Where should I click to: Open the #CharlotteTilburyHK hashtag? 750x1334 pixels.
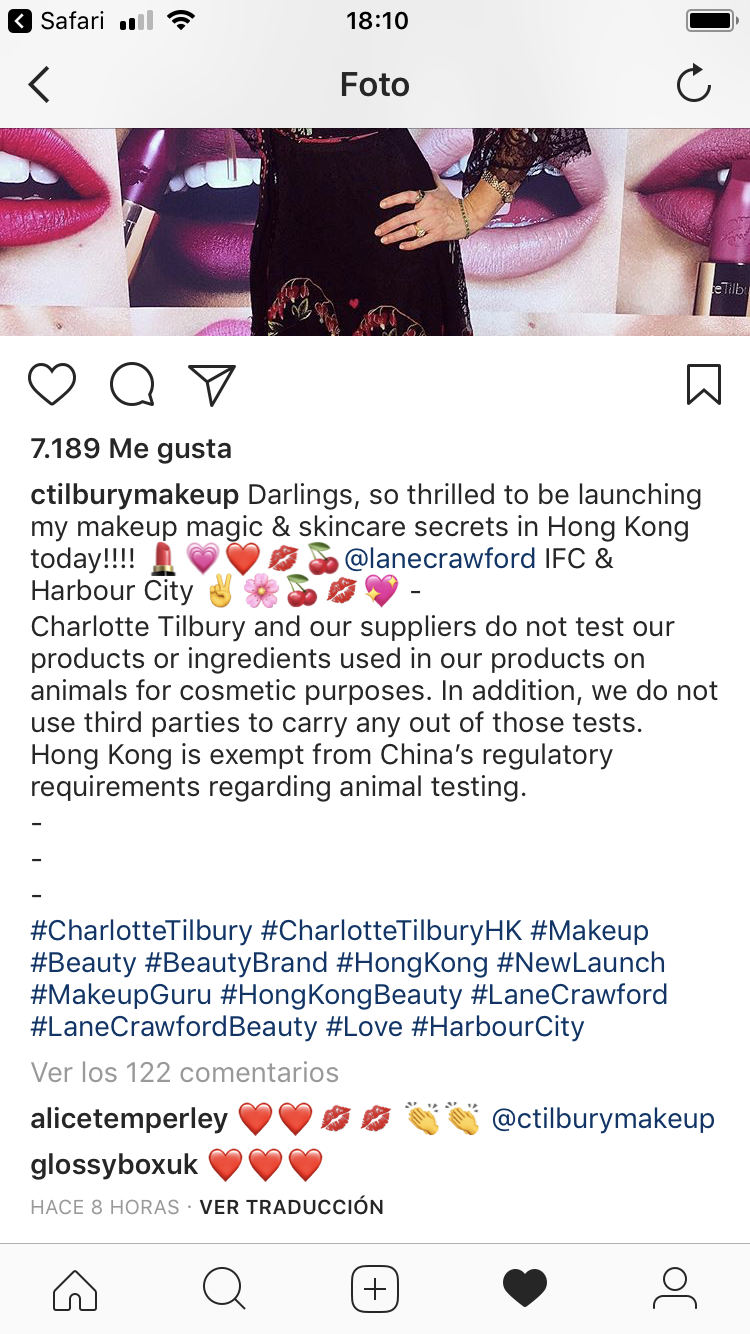coord(392,931)
